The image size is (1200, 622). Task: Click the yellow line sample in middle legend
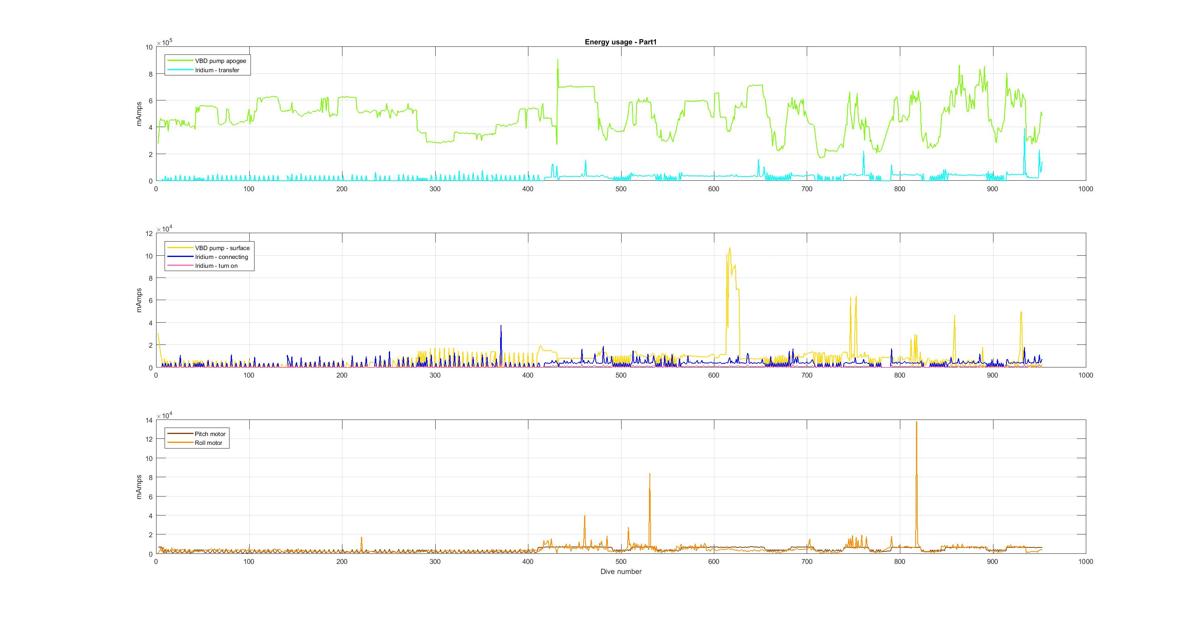[x=180, y=246]
